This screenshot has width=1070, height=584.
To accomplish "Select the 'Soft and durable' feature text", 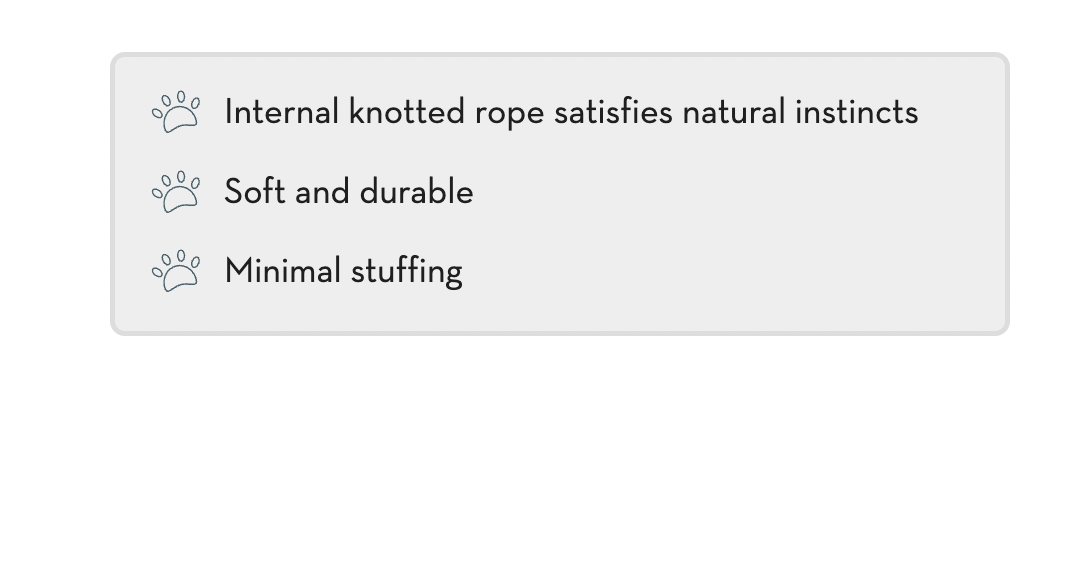I will [x=349, y=192].
